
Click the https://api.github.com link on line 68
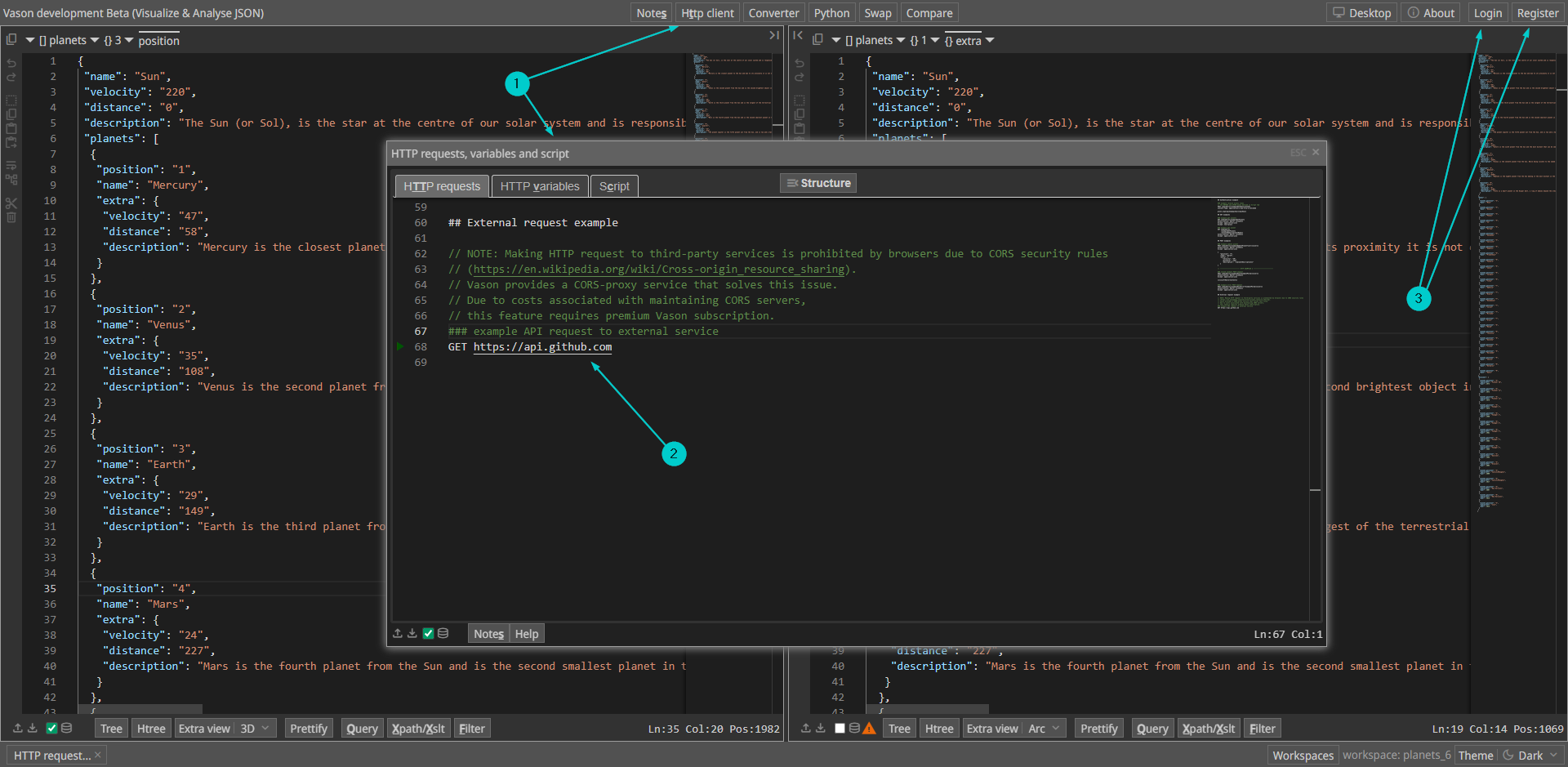(542, 346)
